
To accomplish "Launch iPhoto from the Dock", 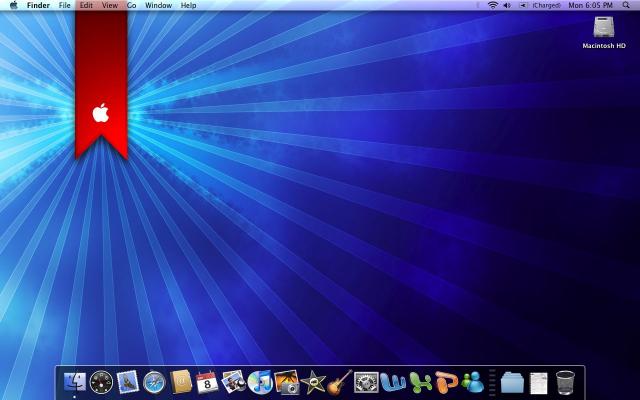I will click(287, 382).
